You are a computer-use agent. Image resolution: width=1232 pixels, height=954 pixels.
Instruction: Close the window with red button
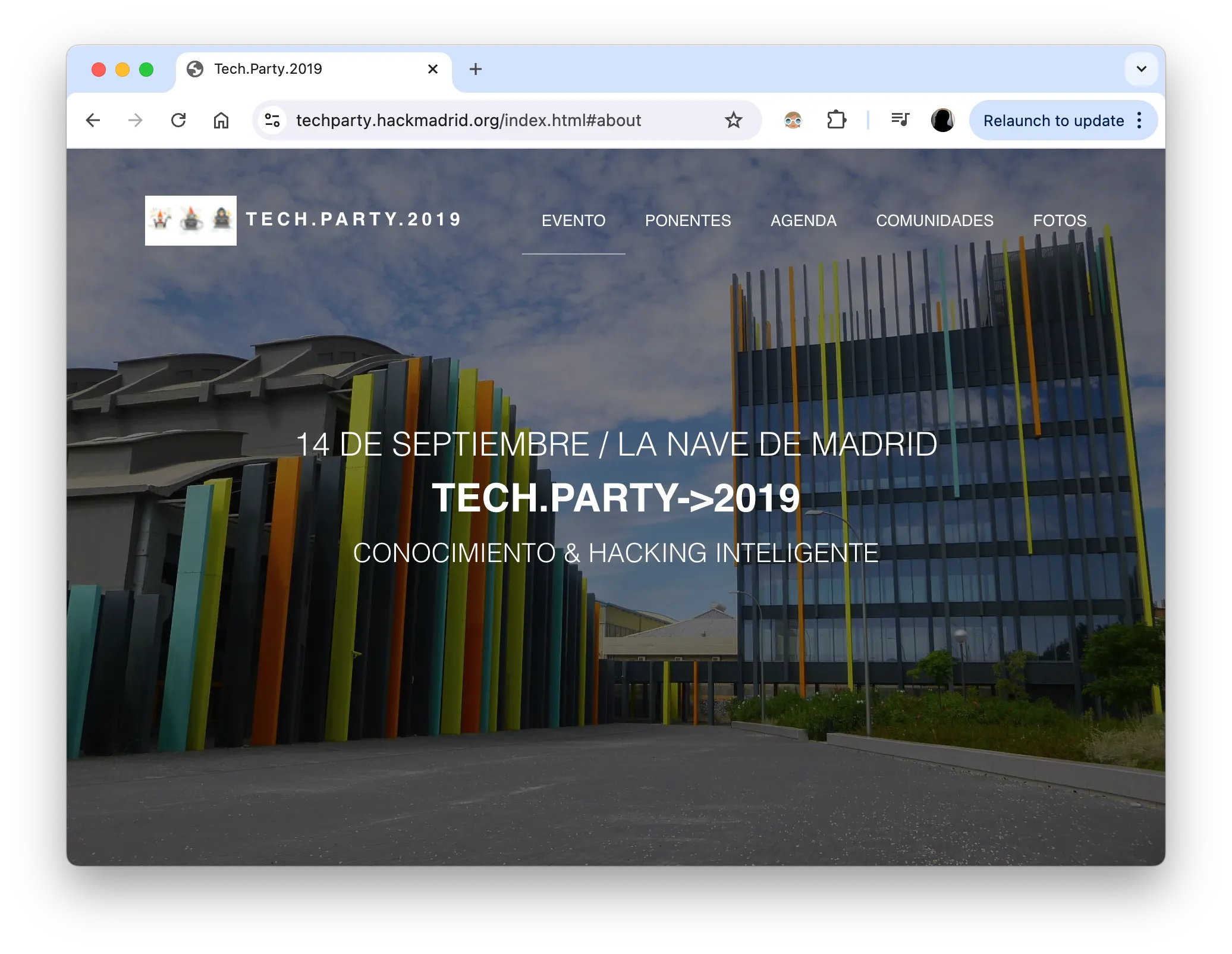coord(99,70)
